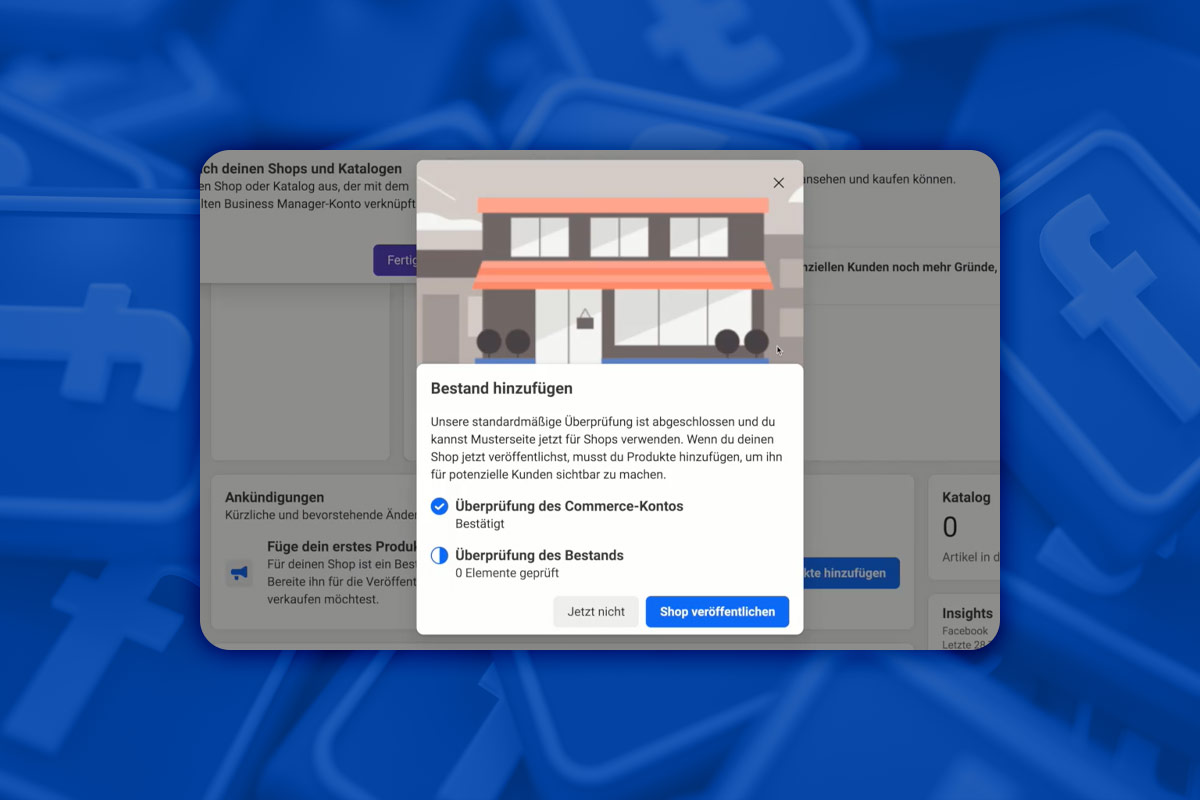Click the Katalog card heading

point(966,497)
